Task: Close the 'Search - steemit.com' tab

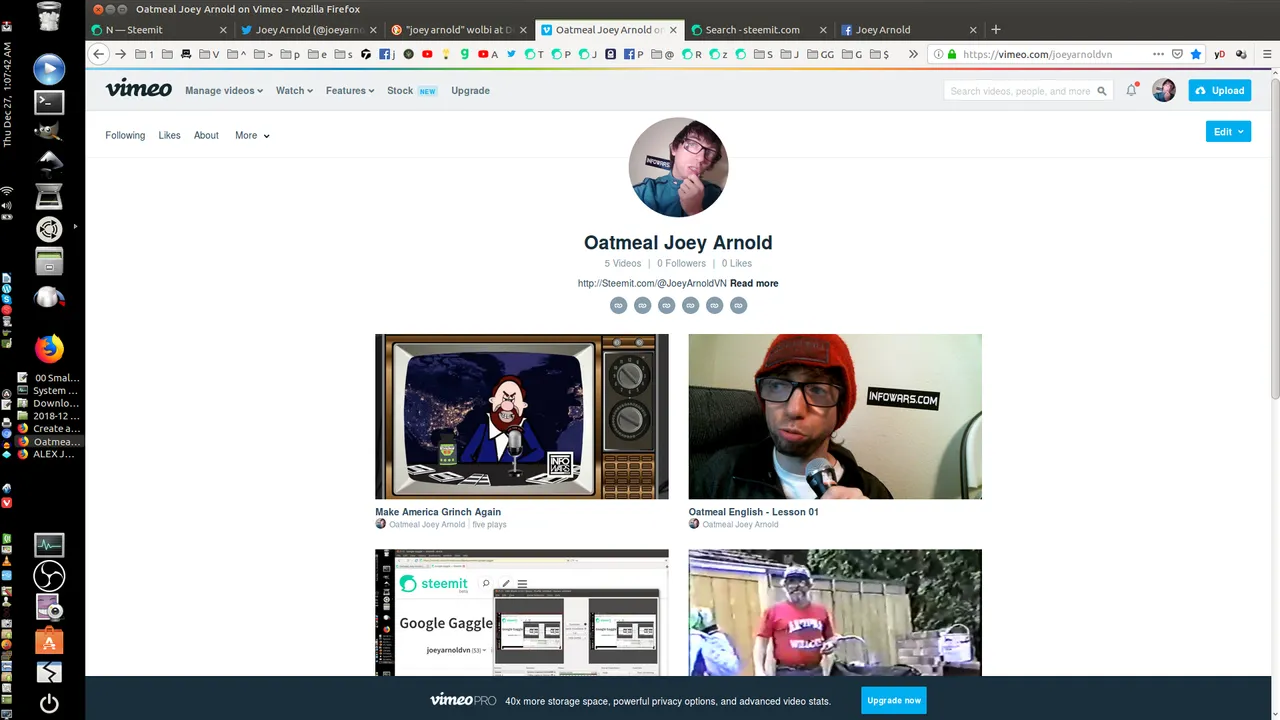Action: [x=823, y=30]
